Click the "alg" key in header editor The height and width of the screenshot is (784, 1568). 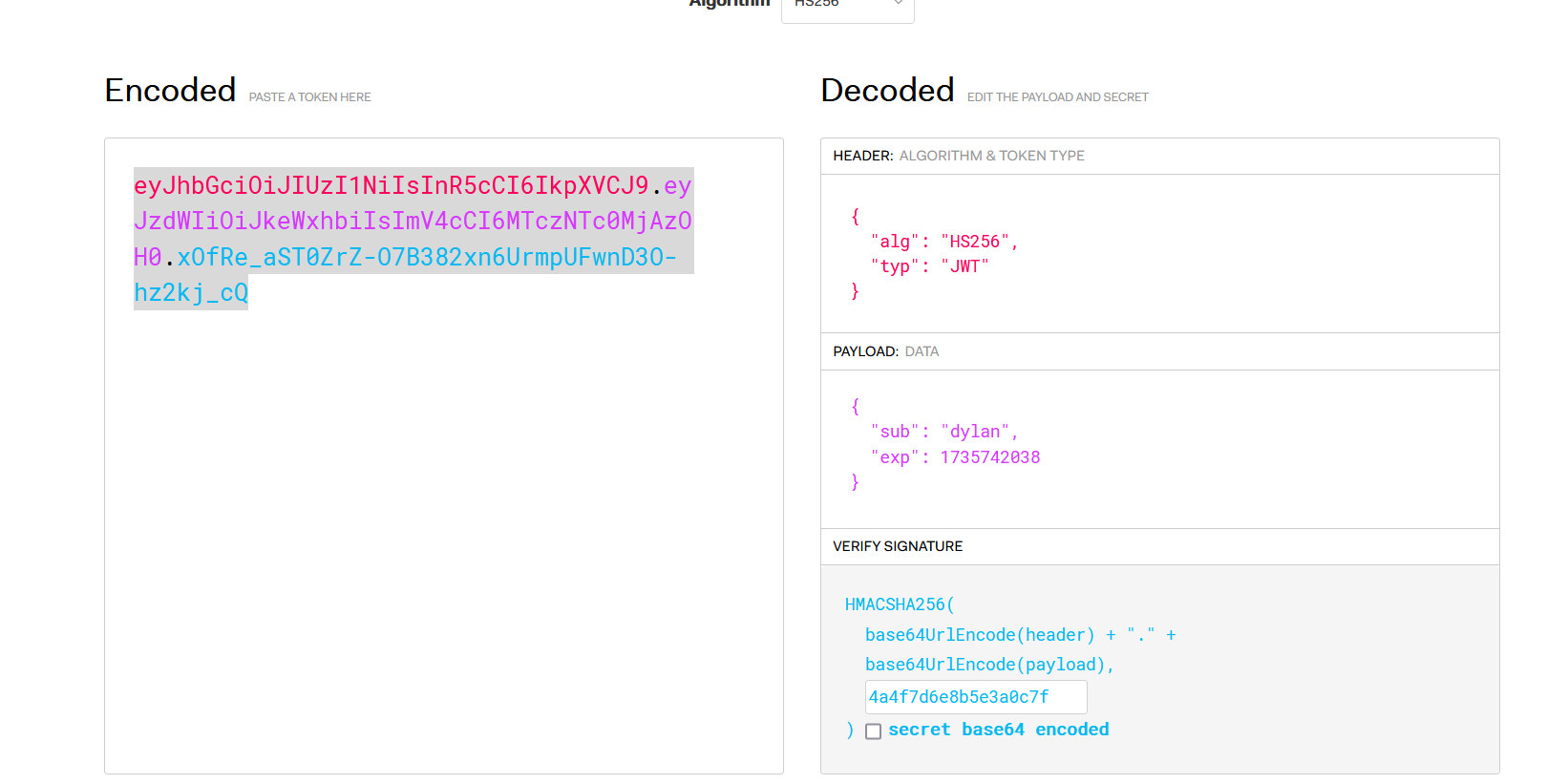click(894, 242)
